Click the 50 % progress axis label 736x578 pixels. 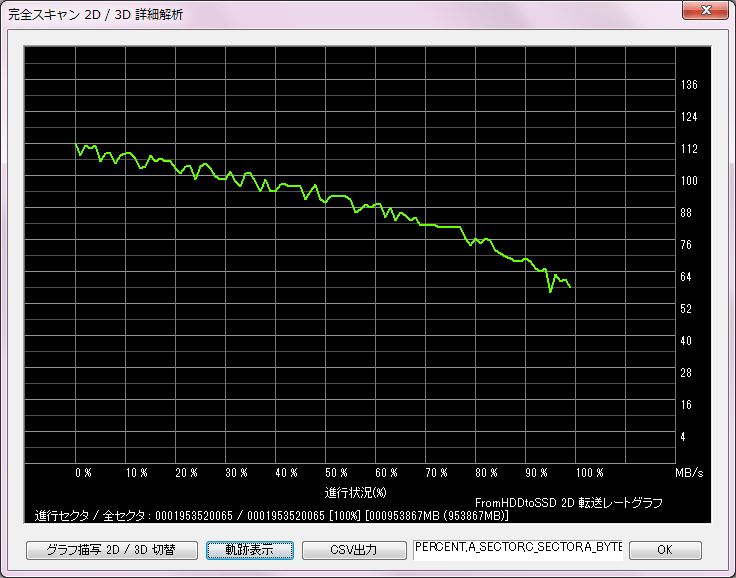pyautogui.click(x=337, y=472)
